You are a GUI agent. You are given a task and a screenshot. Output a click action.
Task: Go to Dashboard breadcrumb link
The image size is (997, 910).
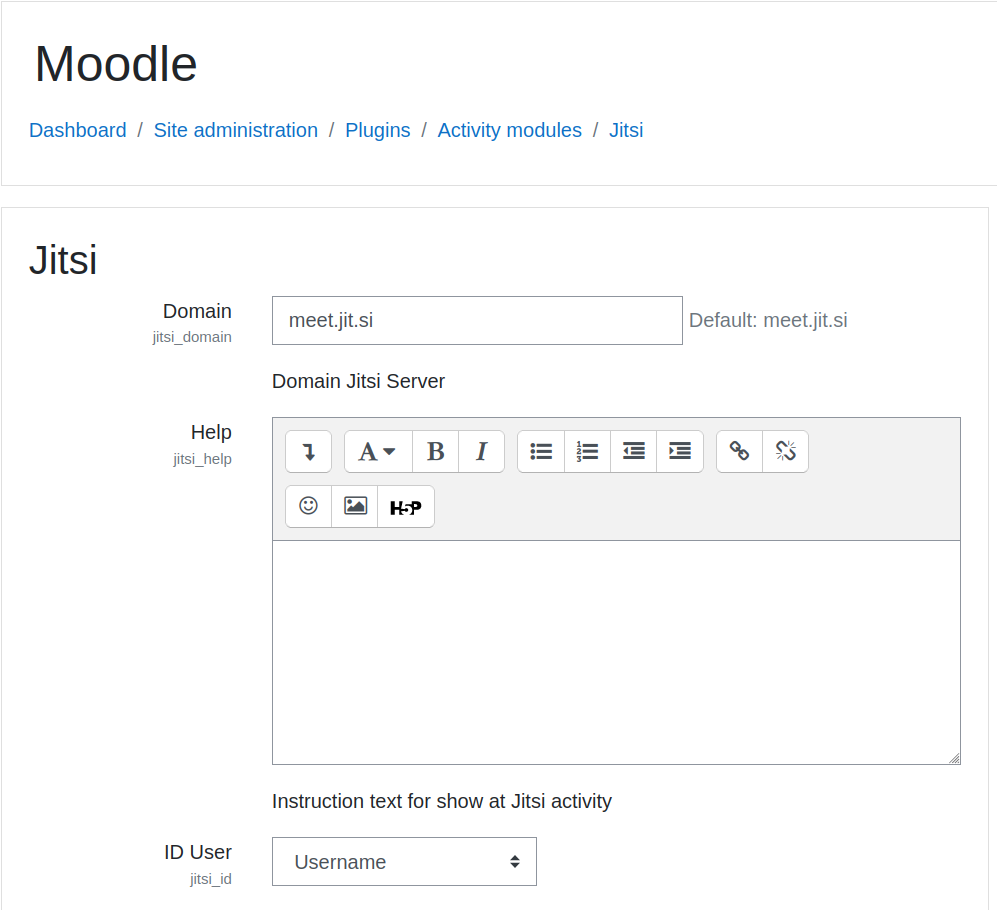(x=78, y=130)
